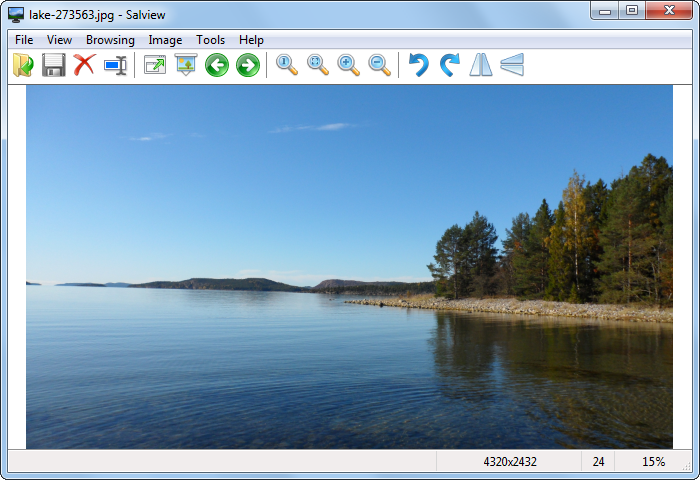Zoom out with the minus magnifier

click(x=379, y=65)
